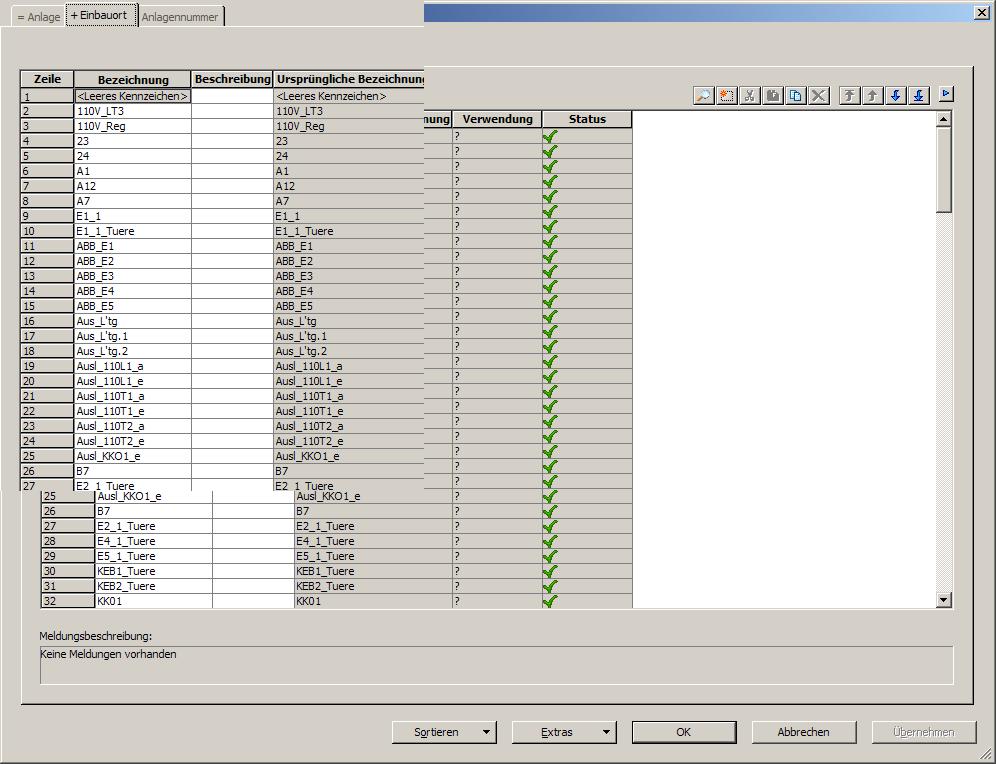Click the move to top arrow icon
Screen dimensions: 996x764
849,95
